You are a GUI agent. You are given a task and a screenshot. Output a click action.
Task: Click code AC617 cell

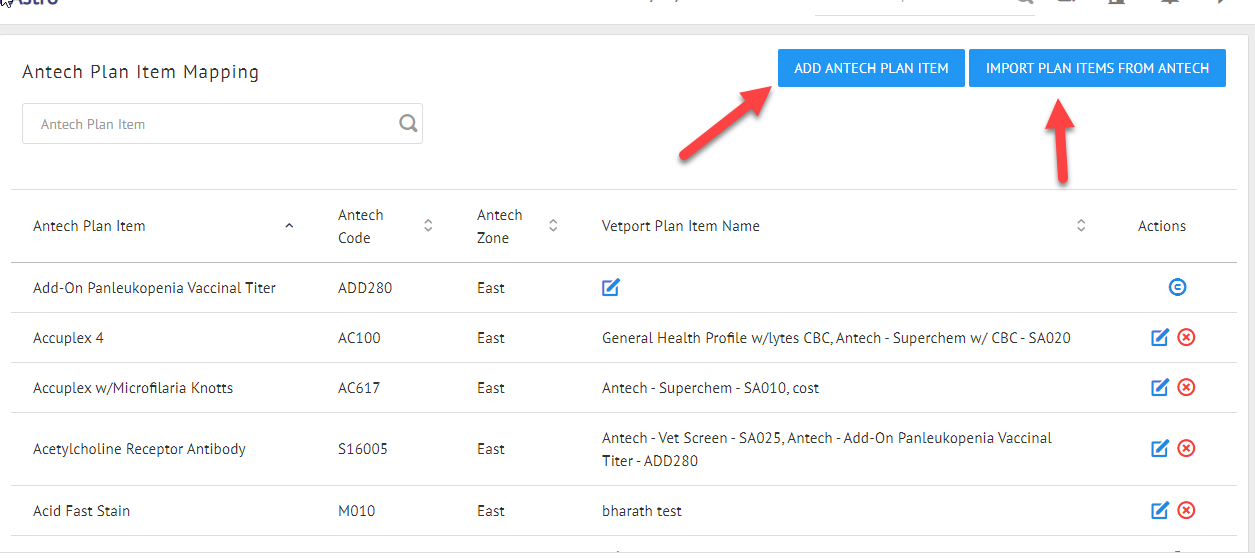(359, 388)
